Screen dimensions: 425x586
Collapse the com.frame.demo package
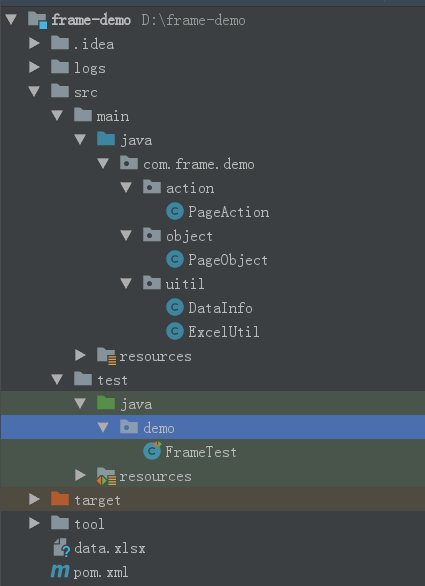pyautogui.click(x=103, y=163)
